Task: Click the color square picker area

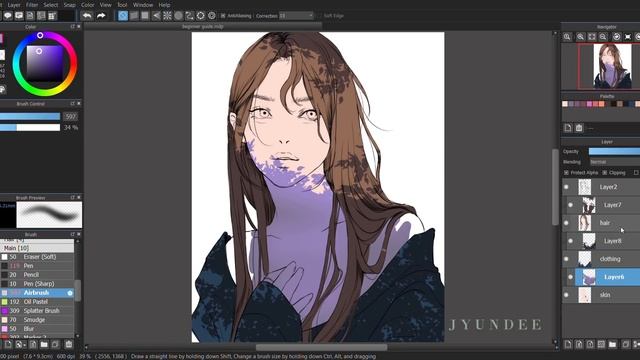Action: pyautogui.click(x=45, y=64)
